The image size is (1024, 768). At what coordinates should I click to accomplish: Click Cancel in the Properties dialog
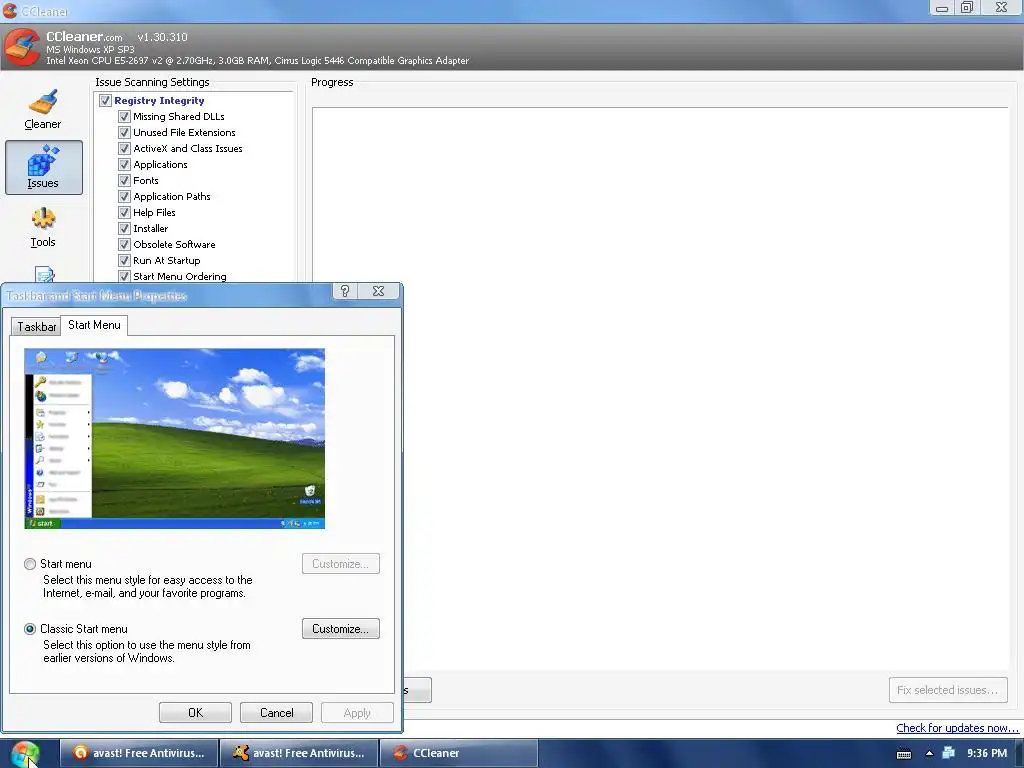point(276,712)
